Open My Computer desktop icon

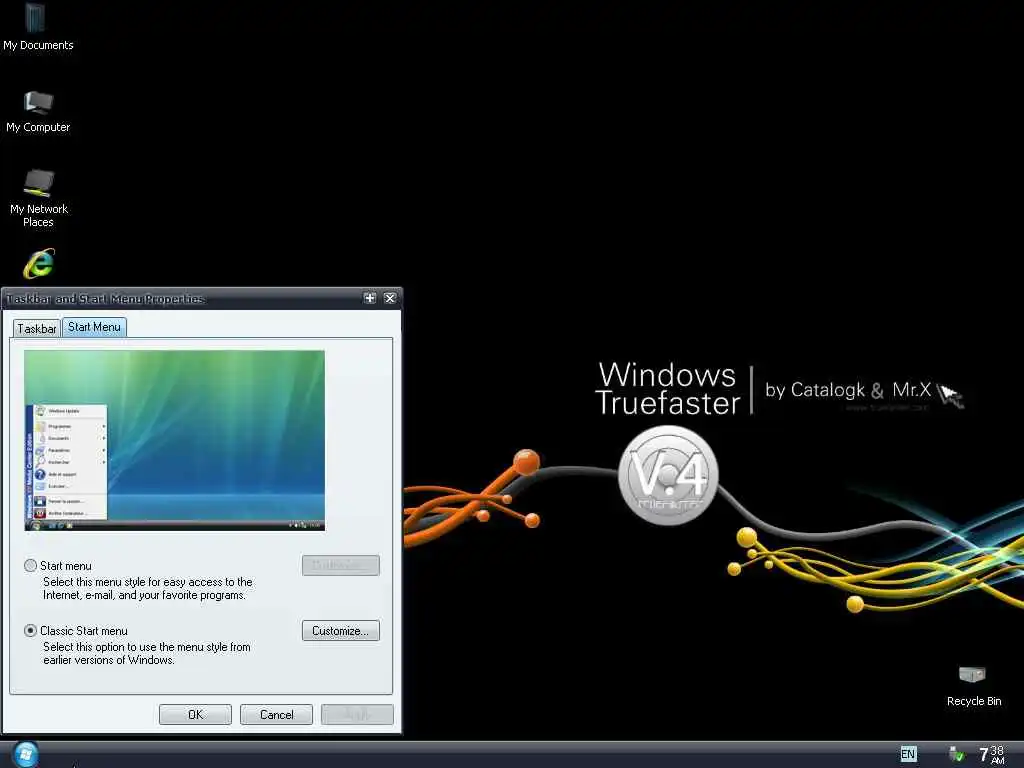pos(38,111)
